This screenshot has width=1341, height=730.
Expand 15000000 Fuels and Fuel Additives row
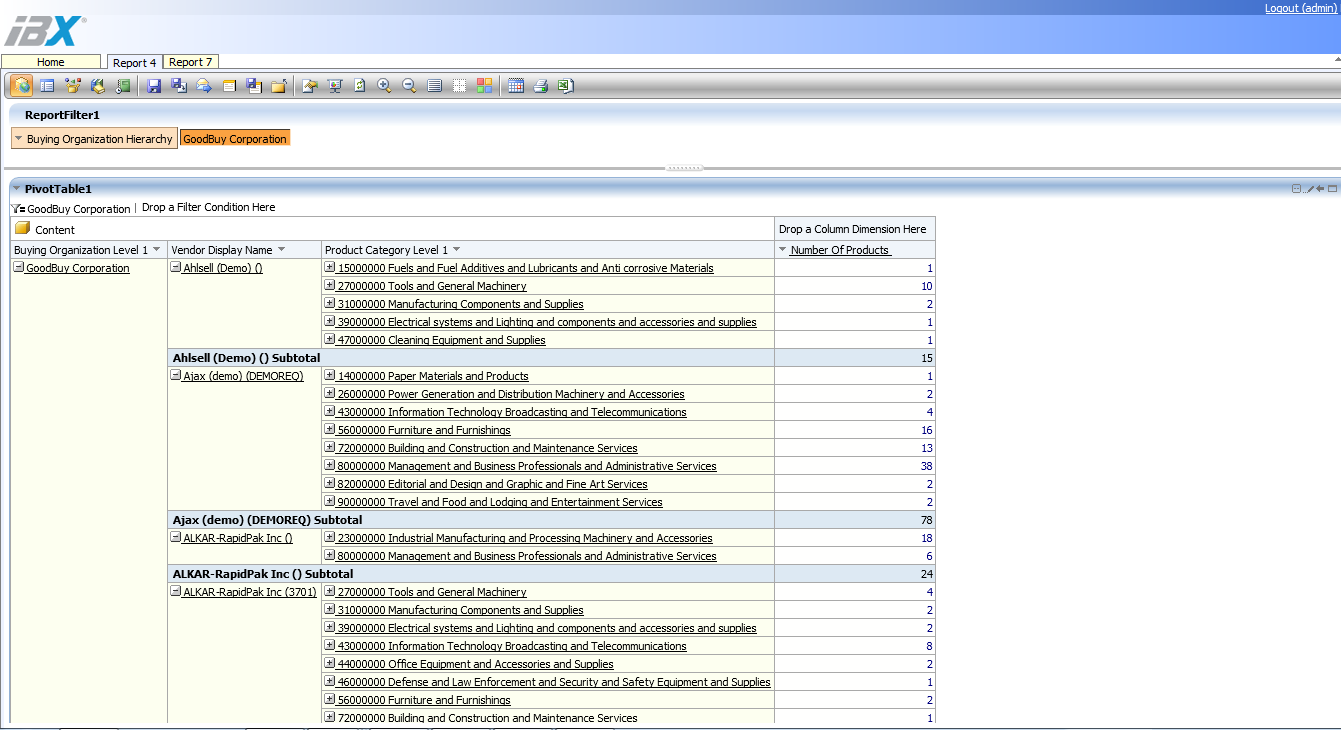tap(330, 267)
